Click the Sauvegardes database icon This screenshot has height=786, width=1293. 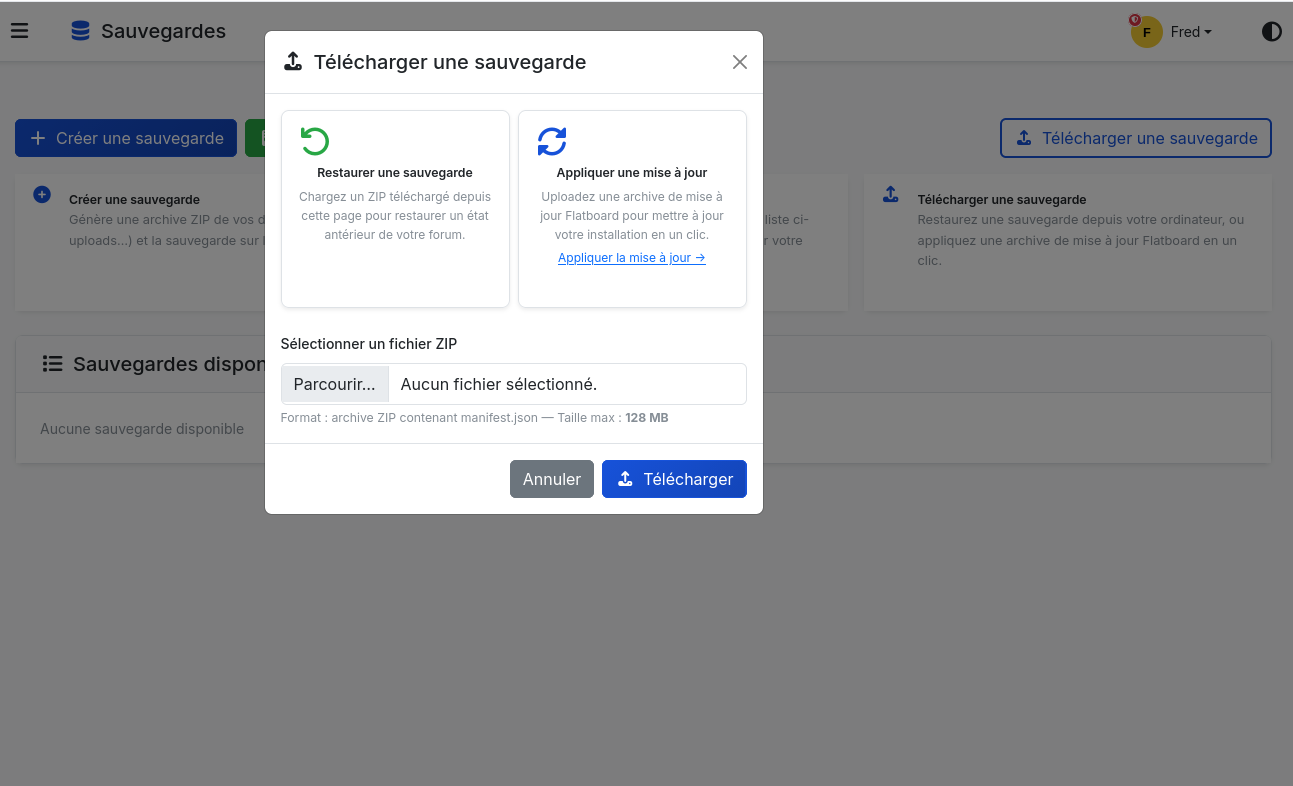point(80,31)
